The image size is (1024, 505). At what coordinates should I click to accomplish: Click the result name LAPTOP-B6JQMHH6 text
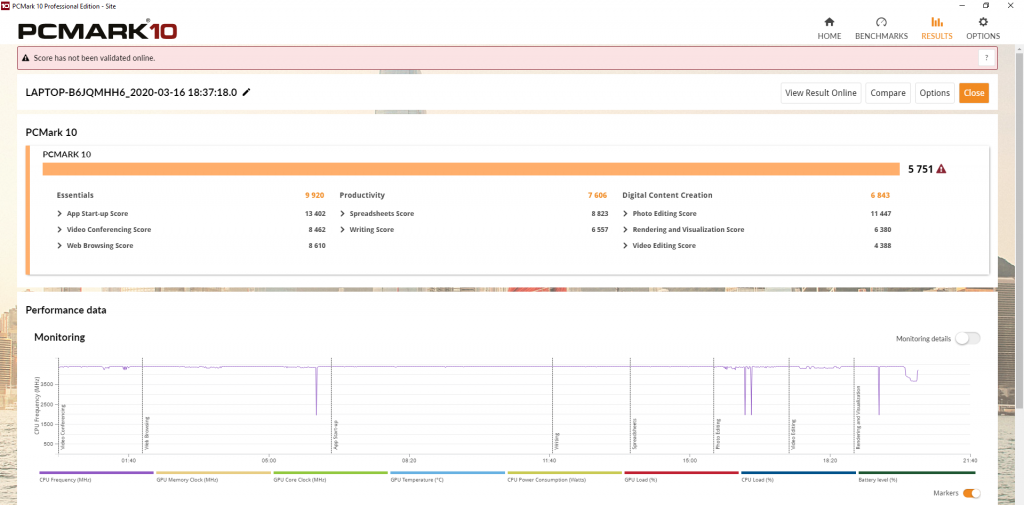(x=131, y=93)
